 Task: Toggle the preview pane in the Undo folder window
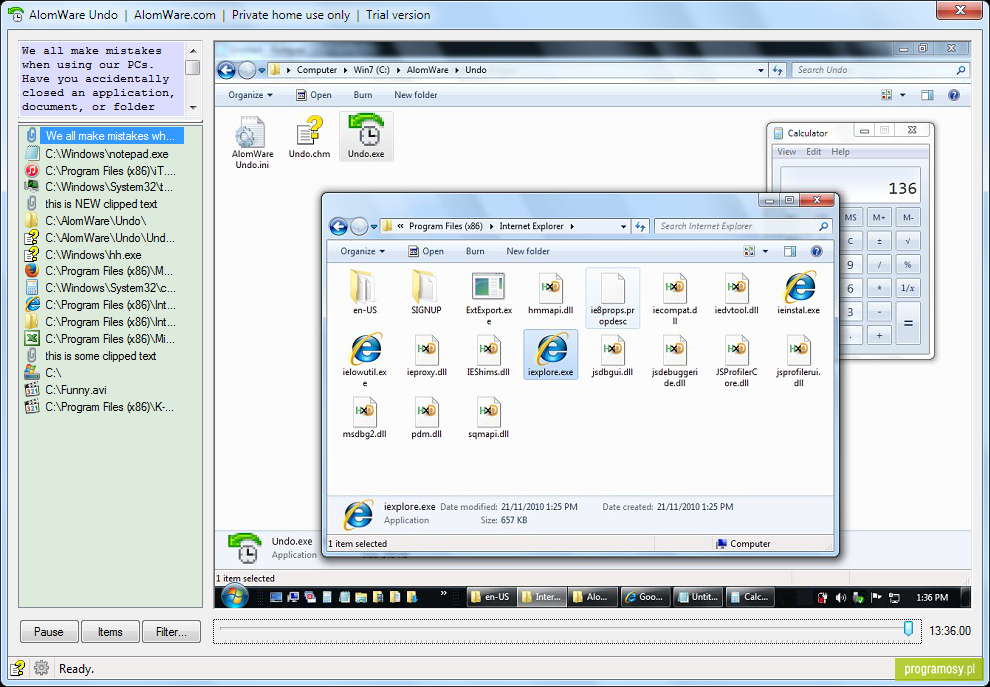pyautogui.click(x=927, y=95)
